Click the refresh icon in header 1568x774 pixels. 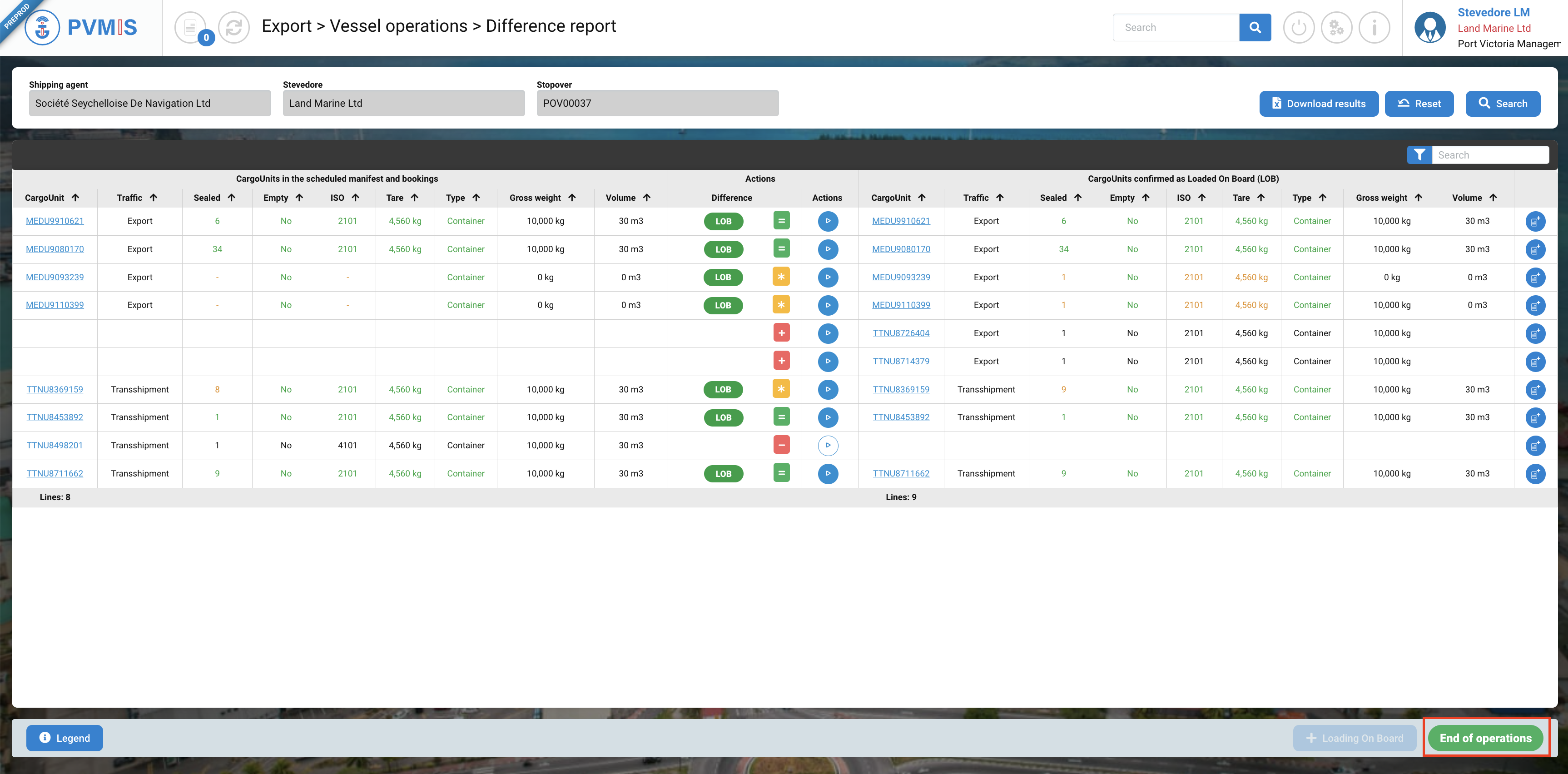click(x=234, y=27)
